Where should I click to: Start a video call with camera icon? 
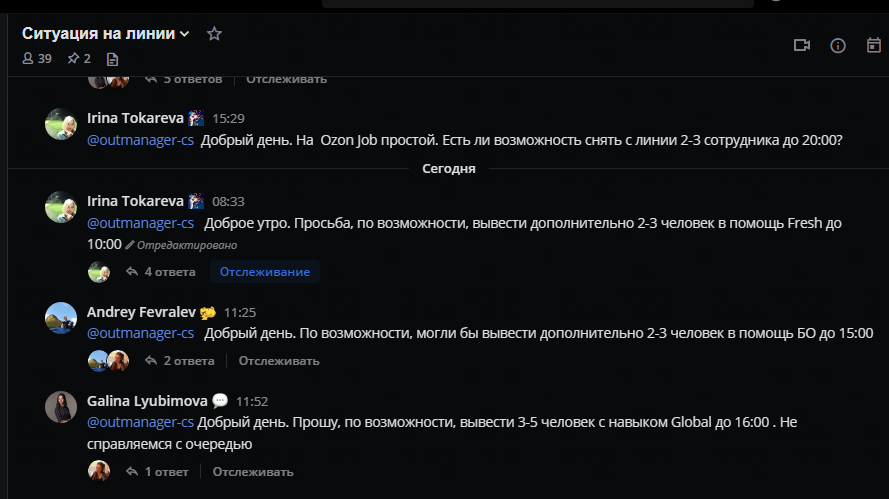coord(802,45)
